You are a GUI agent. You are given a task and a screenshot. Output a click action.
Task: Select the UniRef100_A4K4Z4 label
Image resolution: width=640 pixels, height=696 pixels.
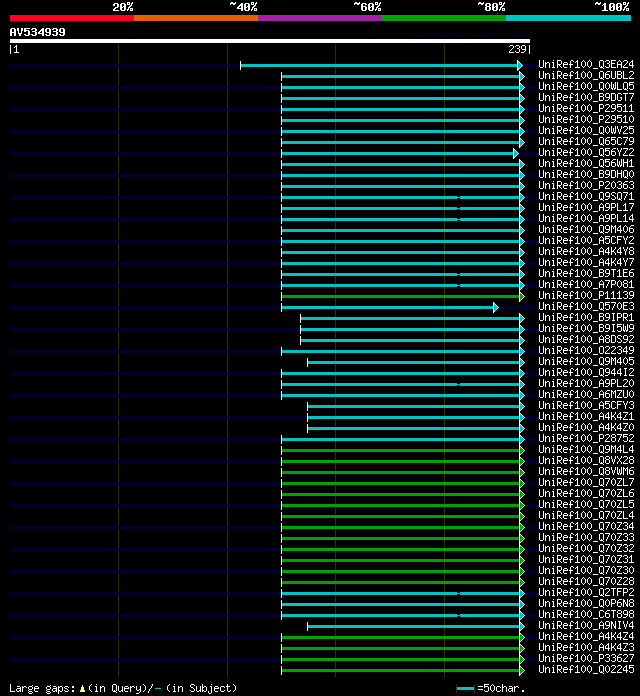click(586, 636)
